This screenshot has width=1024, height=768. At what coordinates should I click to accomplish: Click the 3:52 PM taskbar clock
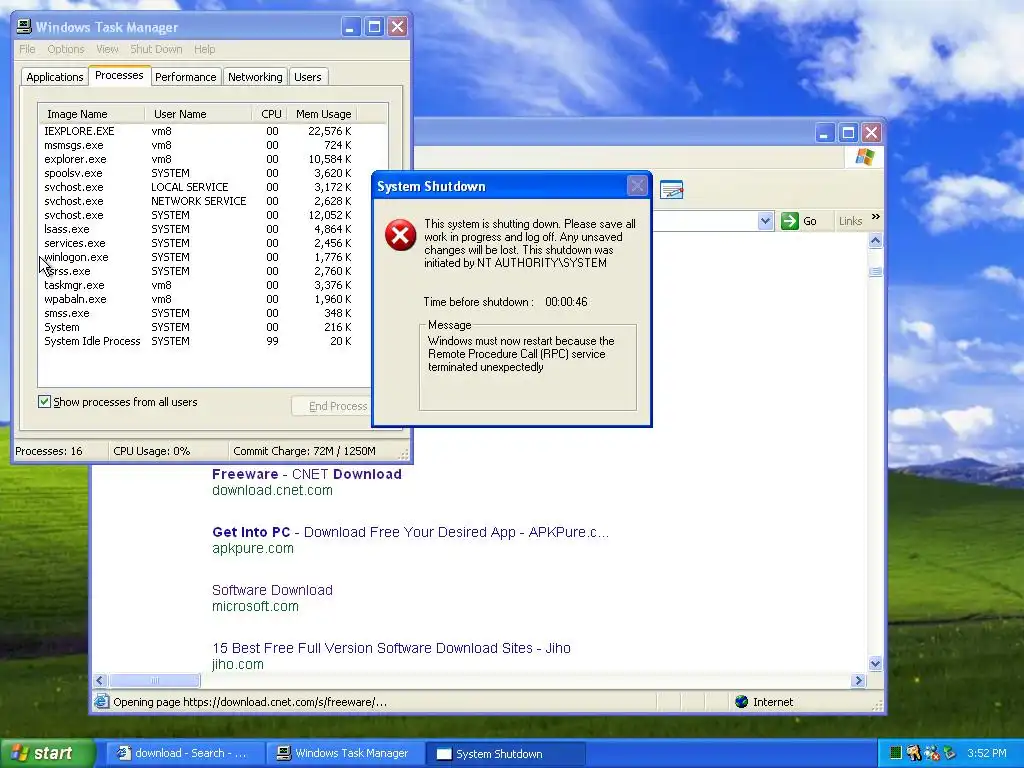pos(987,753)
